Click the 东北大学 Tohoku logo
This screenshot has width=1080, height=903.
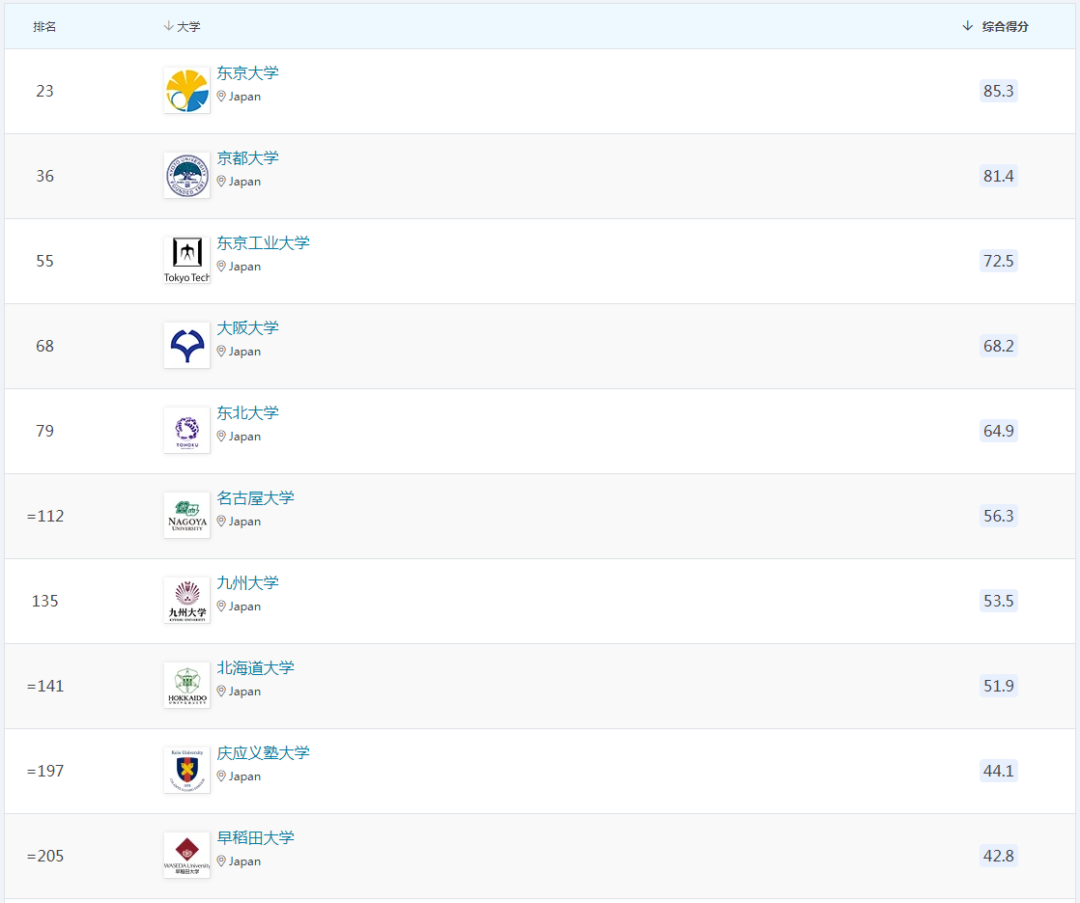pos(187,430)
